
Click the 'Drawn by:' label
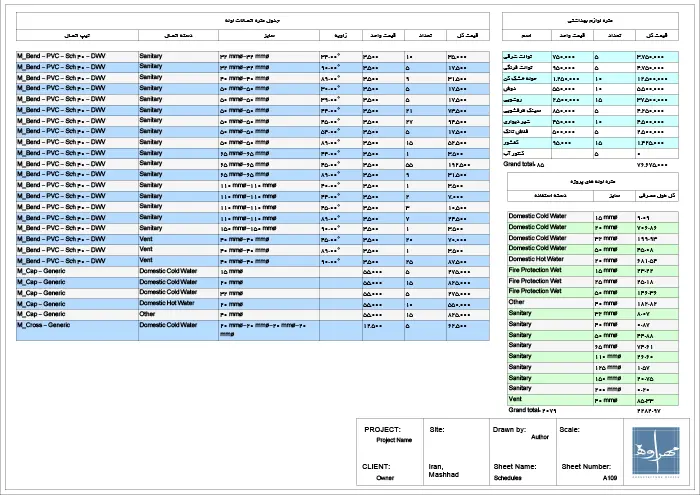pos(509,430)
